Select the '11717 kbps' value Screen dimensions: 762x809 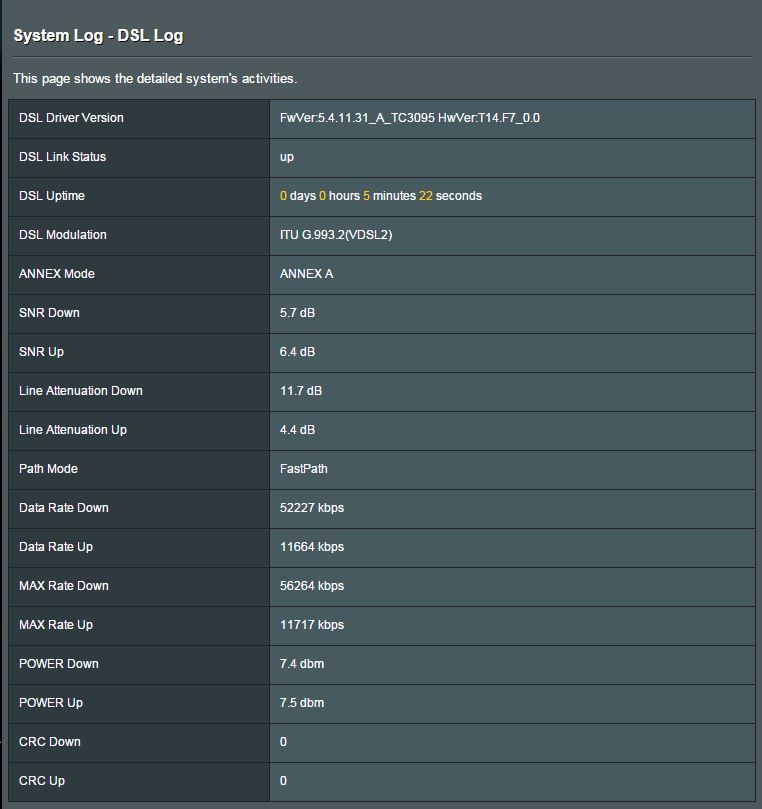tap(312, 625)
